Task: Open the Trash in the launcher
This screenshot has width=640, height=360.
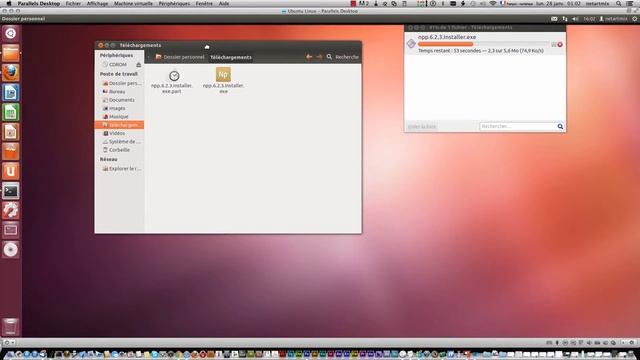Action: point(11,327)
